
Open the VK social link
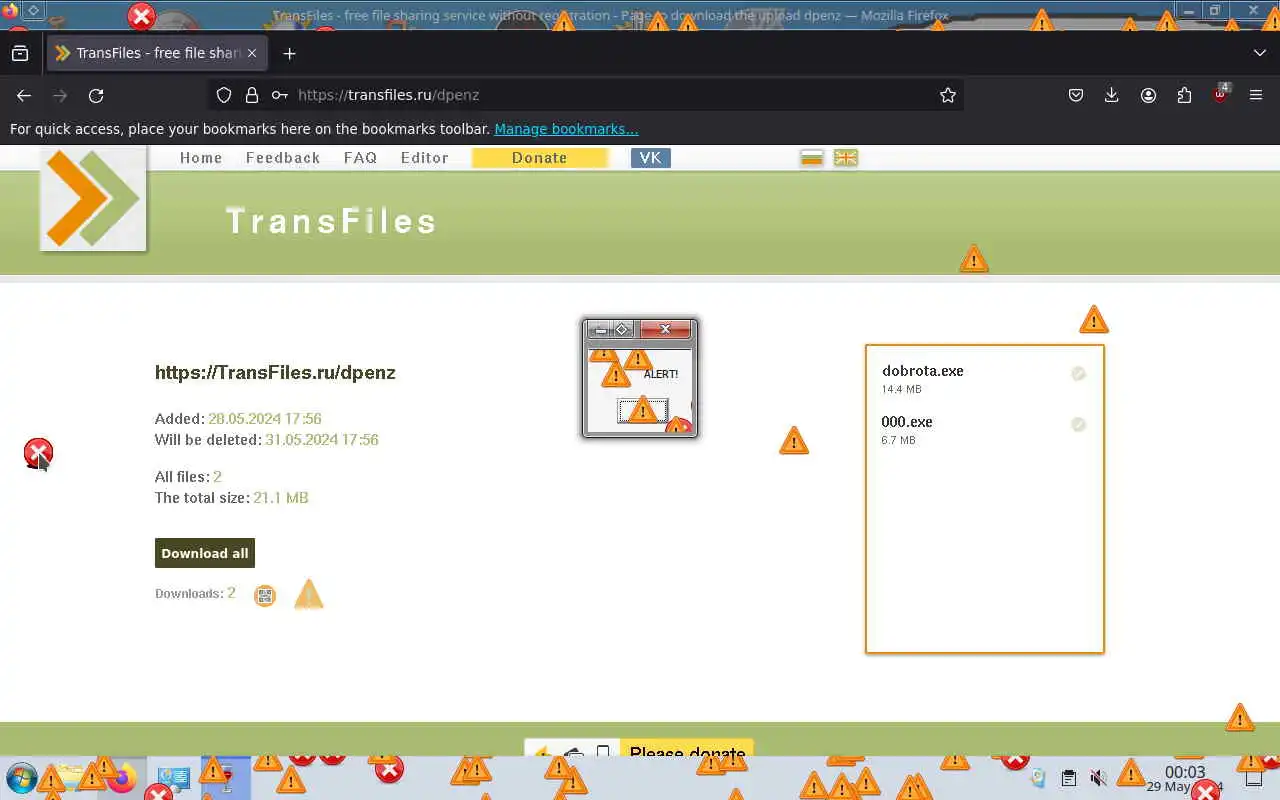[x=651, y=158]
